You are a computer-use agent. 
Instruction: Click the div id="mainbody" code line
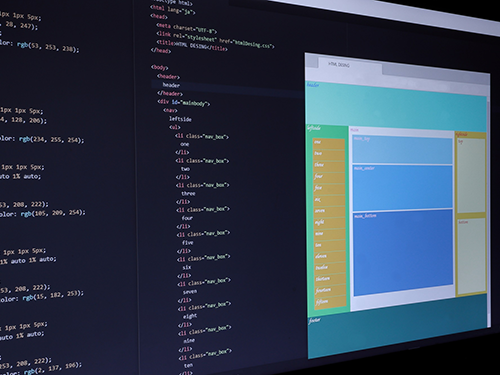[x=183, y=103]
